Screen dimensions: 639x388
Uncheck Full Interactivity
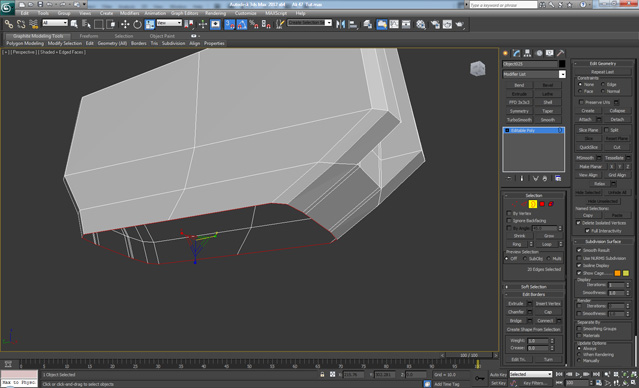(587, 231)
